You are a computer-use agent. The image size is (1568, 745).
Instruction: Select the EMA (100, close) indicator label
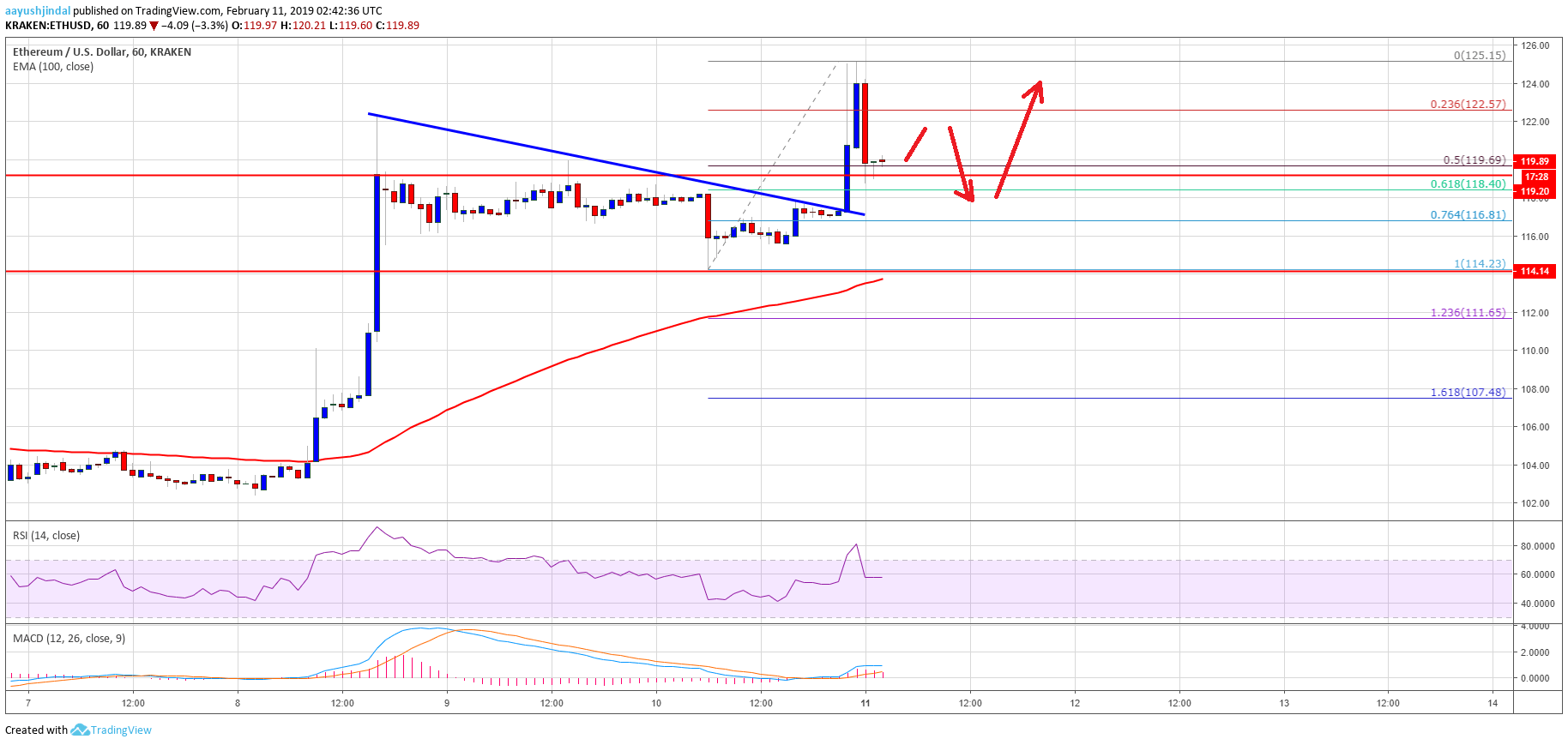[53, 67]
